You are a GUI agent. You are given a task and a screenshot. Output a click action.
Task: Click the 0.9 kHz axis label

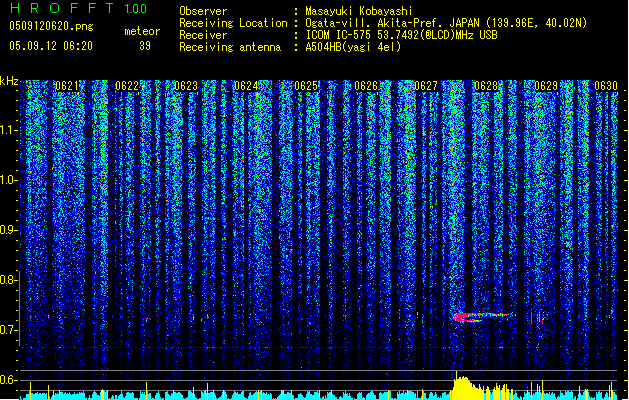(9, 230)
